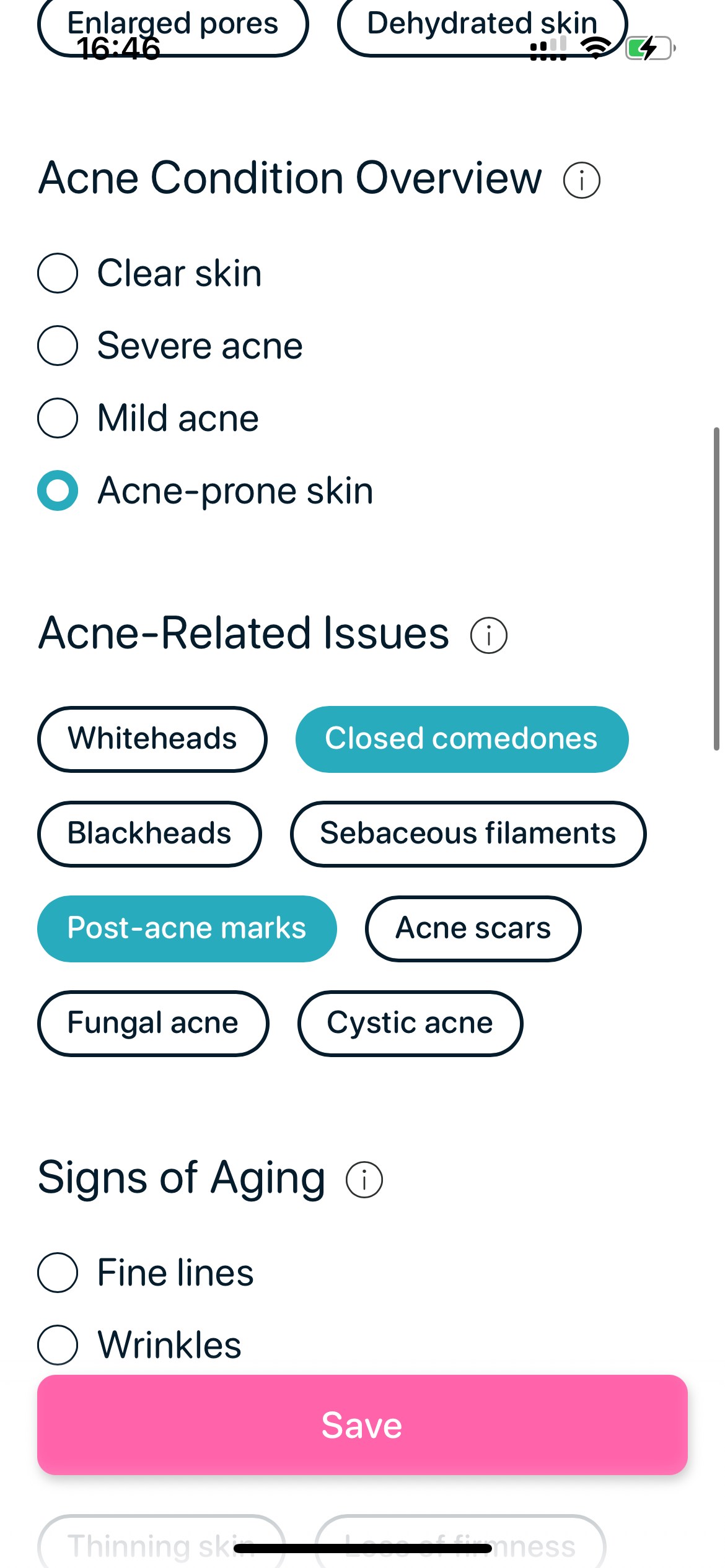Toggle the Fungal acne chip
The height and width of the screenshot is (1568, 725).
pyautogui.click(x=153, y=1024)
